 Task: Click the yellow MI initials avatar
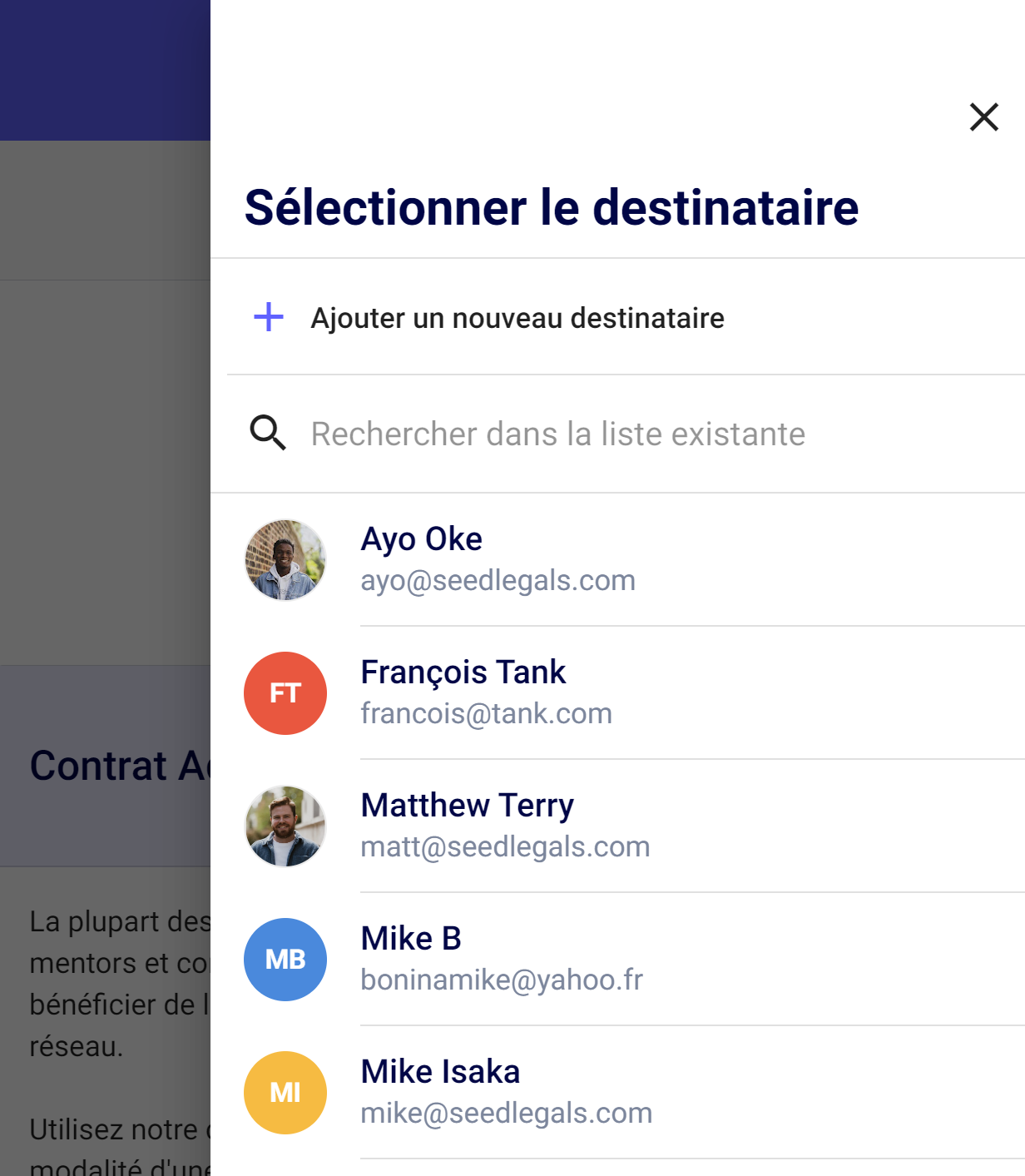pyautogui.click(x=285, y=1093)
